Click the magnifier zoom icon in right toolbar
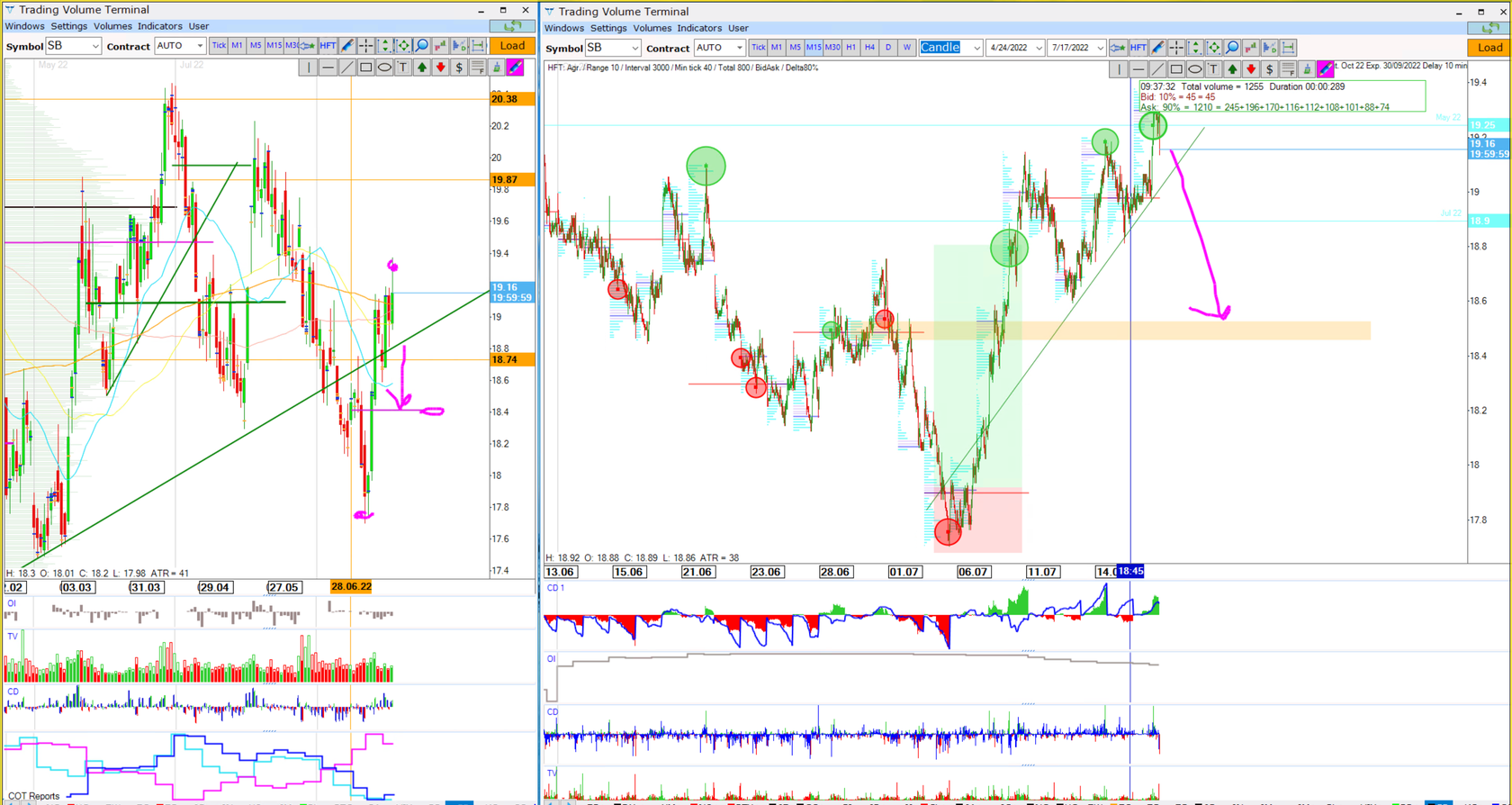The image size is (1512, 805). coord(1232,48)
